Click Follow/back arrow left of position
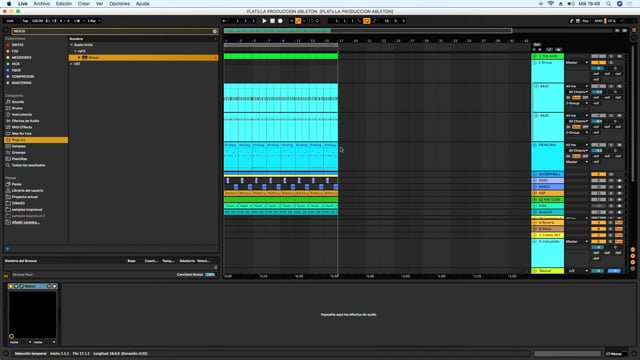640x360 pixels. (x=224, y=21)
